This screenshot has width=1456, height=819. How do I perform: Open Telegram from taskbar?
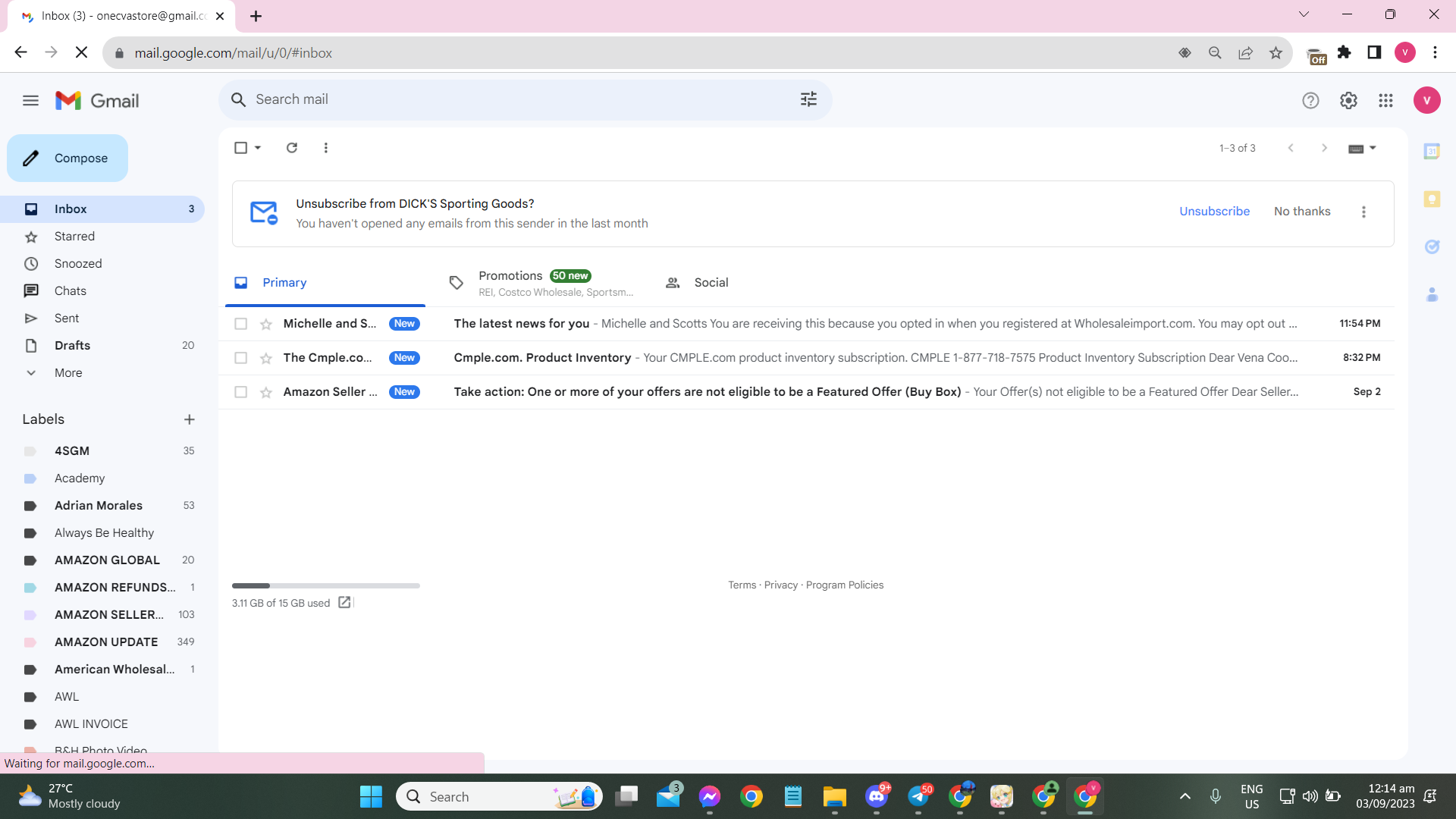coord(919,796)
